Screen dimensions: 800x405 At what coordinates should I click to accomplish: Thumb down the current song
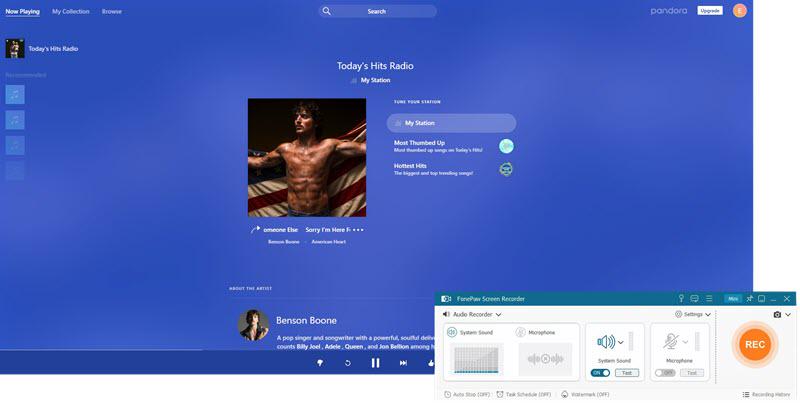[x=320, y=363]
